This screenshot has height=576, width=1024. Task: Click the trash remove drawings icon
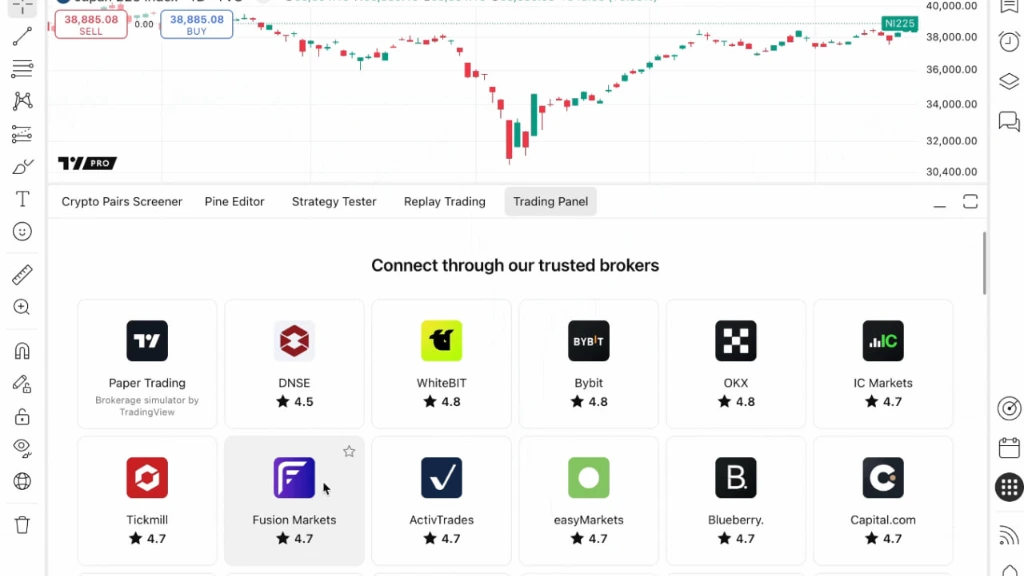point(22,524)
